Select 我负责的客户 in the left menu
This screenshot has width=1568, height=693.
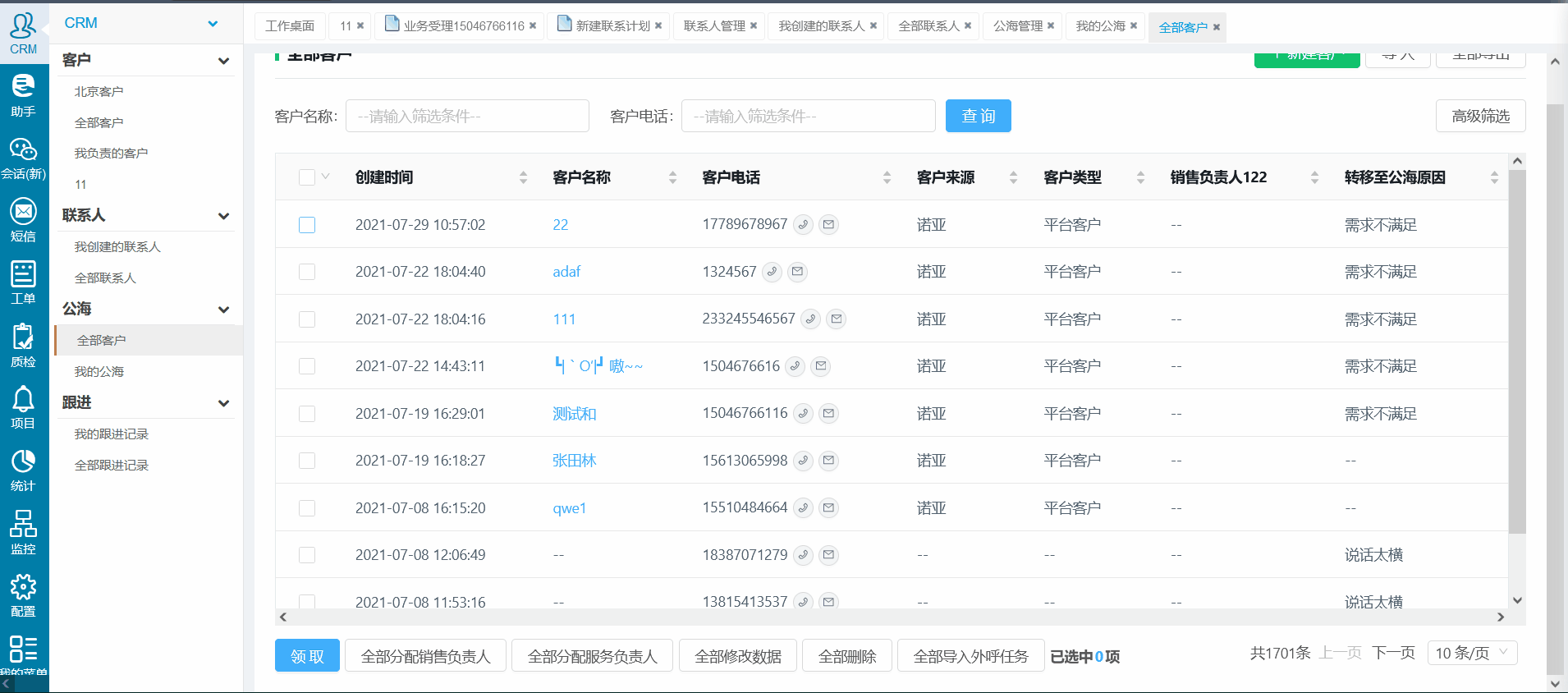tap(111, 154)
